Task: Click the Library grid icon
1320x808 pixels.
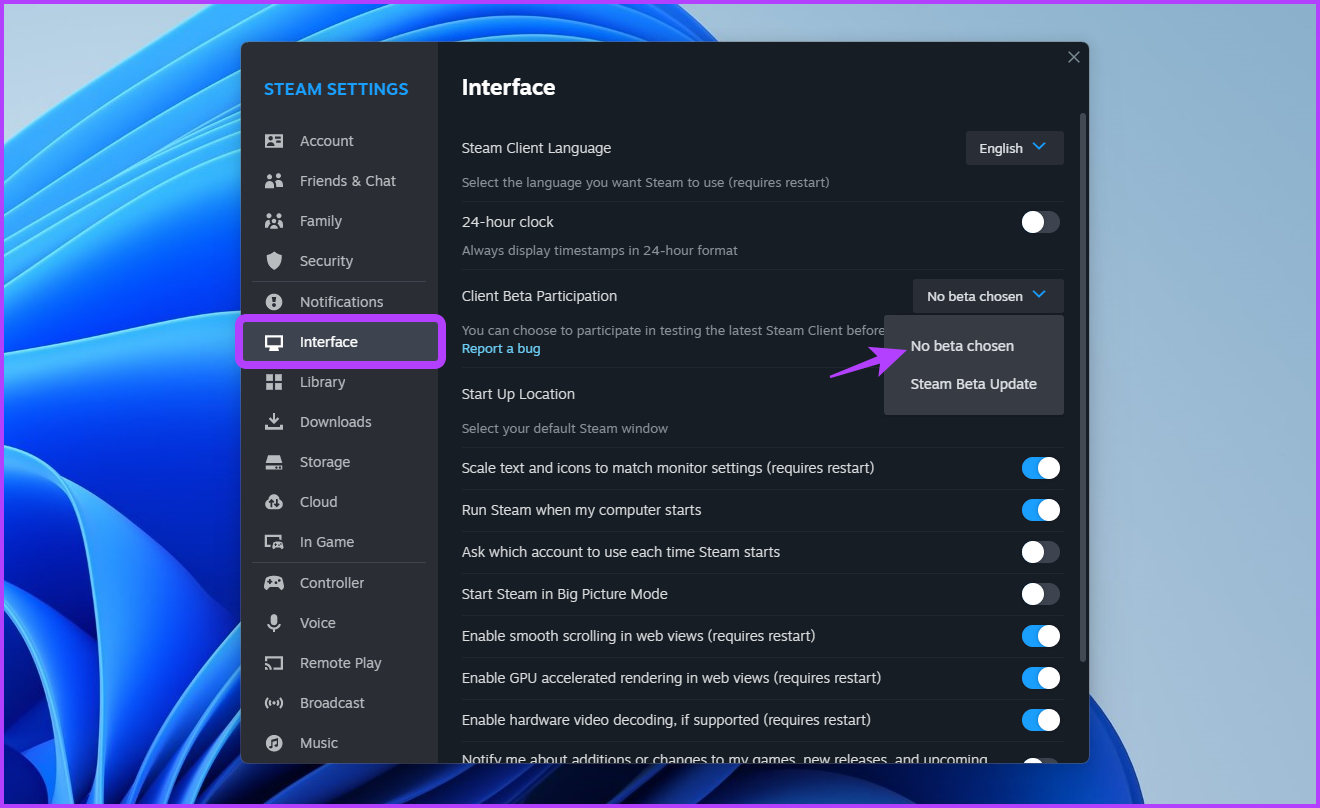Action: point(274,382)
